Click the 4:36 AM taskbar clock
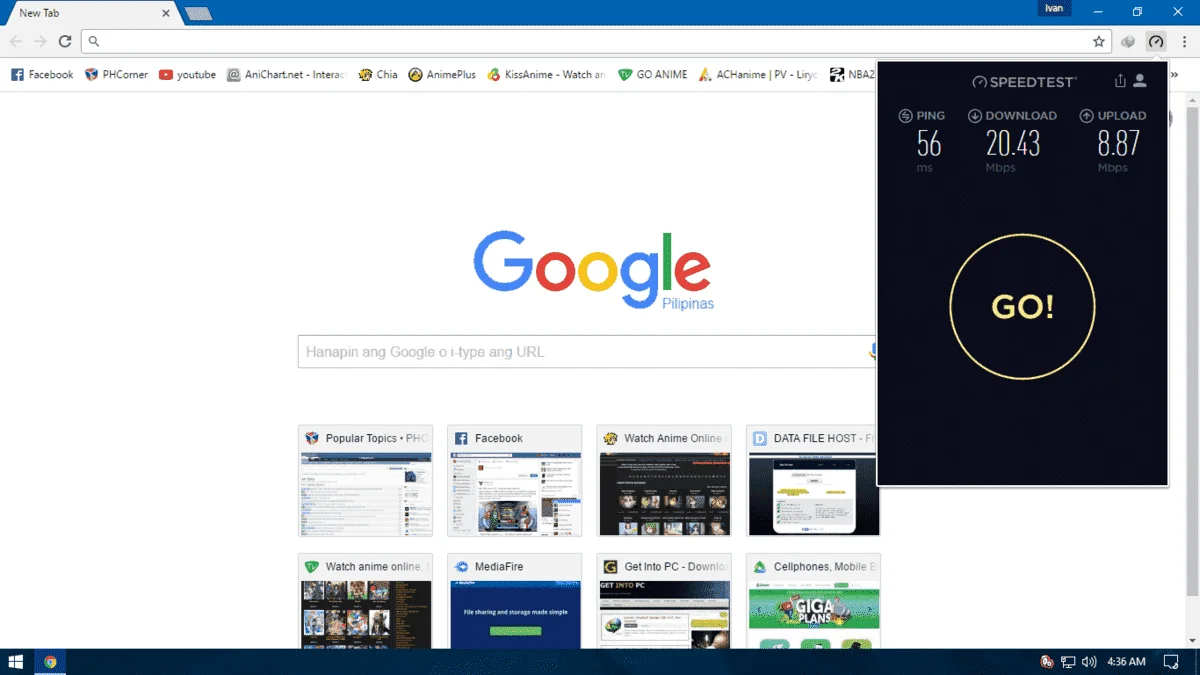This screenshot has height=675, width=1200. [1126, 662]
